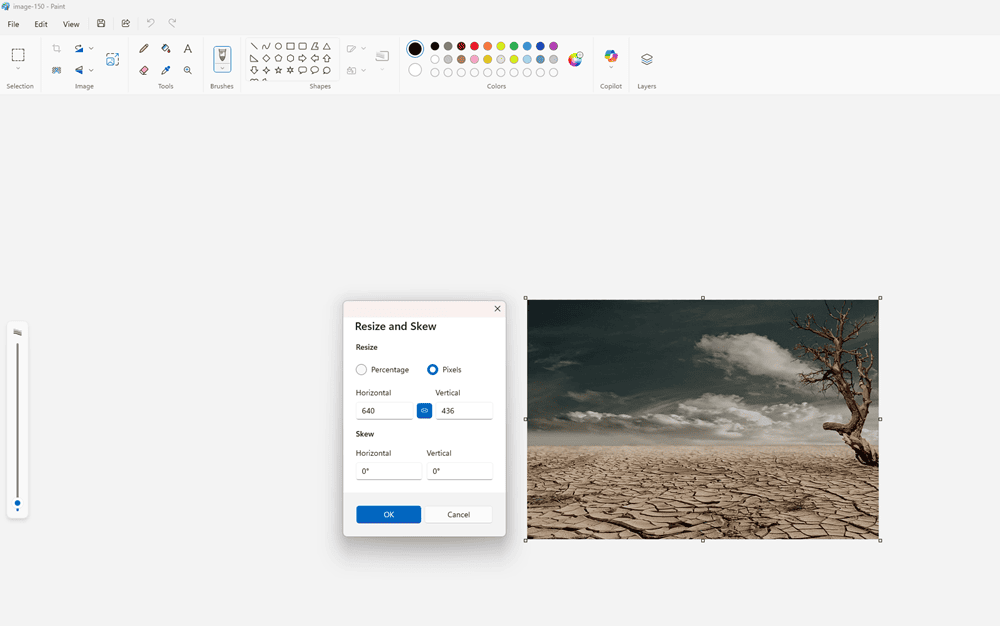Screen dimensions: 1000x626
Task: Open the Layers panel
Action: [647, 59]
